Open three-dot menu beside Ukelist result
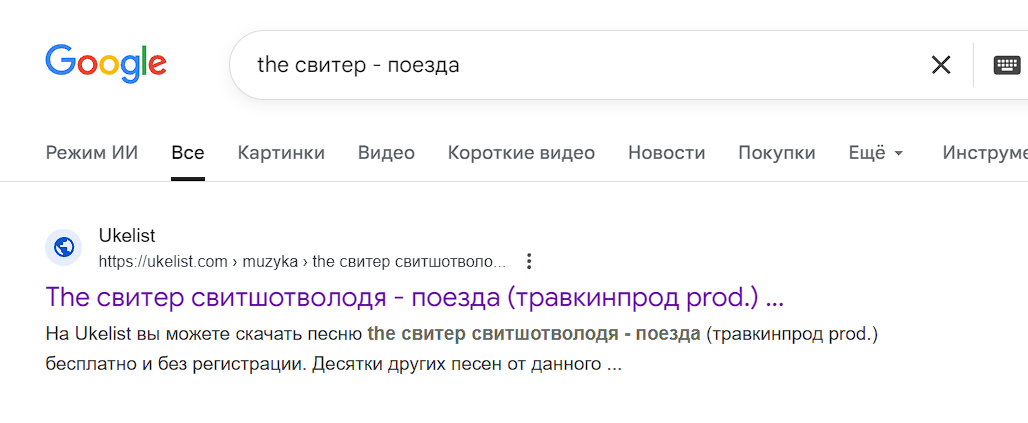The height and width of the screenshot is (423, 1028). click(529, 262)
